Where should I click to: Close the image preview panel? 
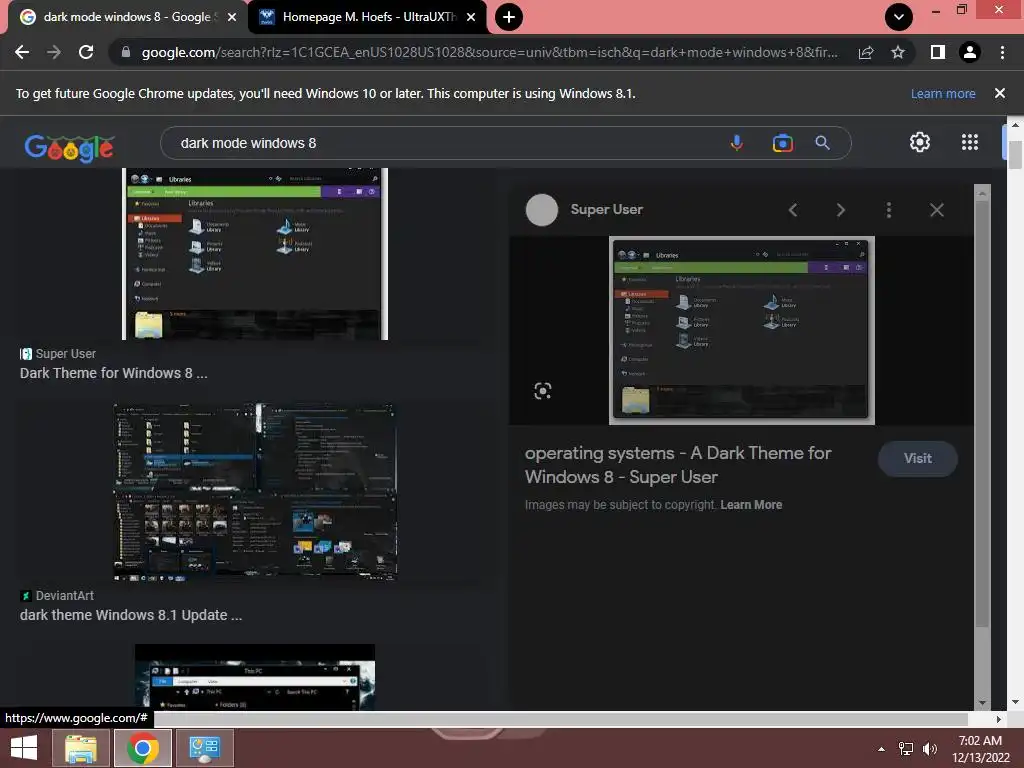coord(936,210)
